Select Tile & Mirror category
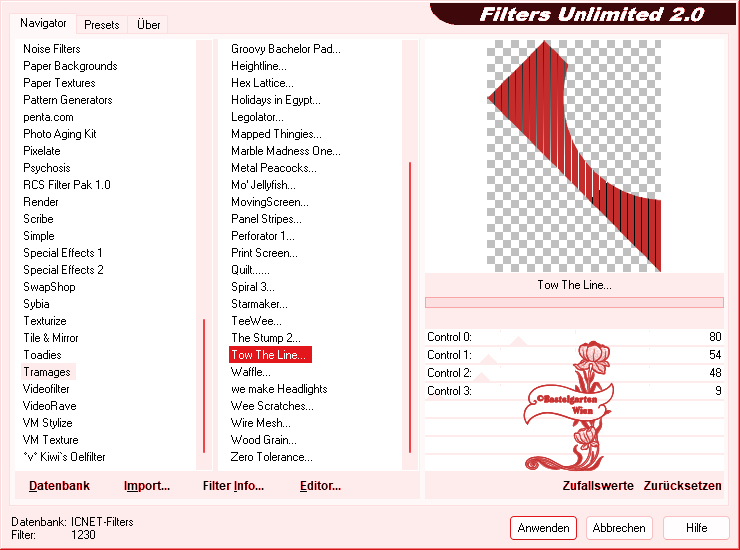740x550 pixels. 50,338
